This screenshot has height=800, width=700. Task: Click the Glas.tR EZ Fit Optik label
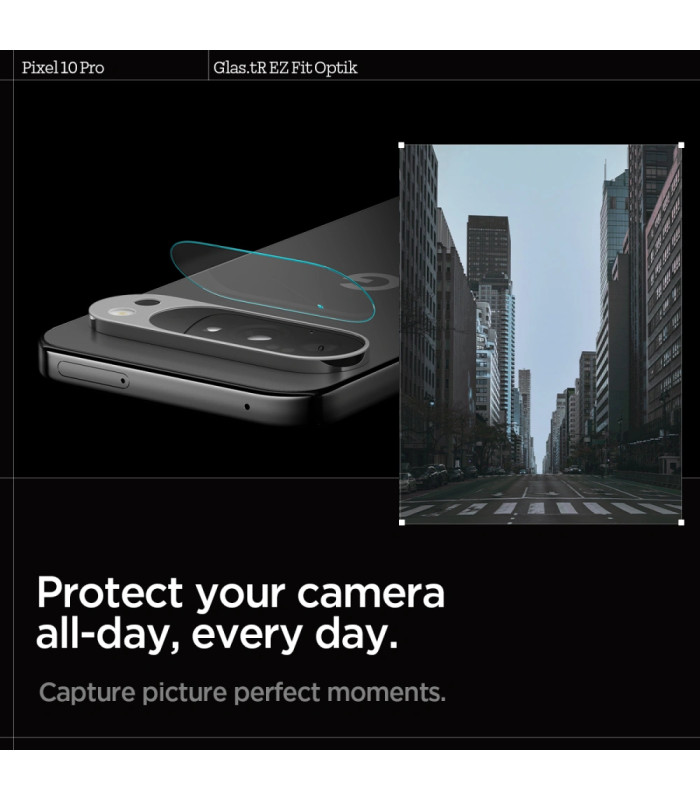(285, 68)
